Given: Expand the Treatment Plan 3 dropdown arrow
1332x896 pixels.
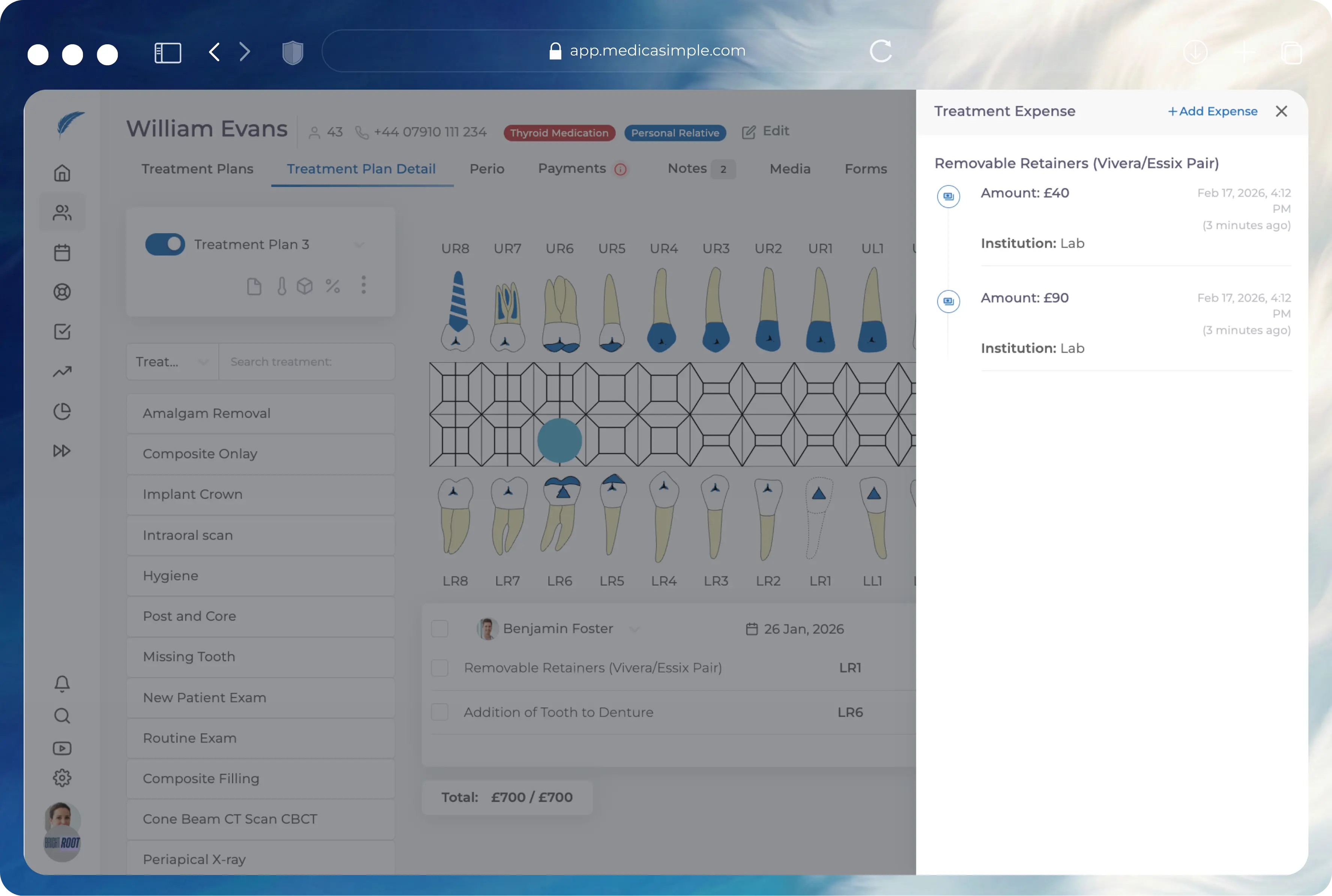Looking at the screenshot, I should (359, 244).
